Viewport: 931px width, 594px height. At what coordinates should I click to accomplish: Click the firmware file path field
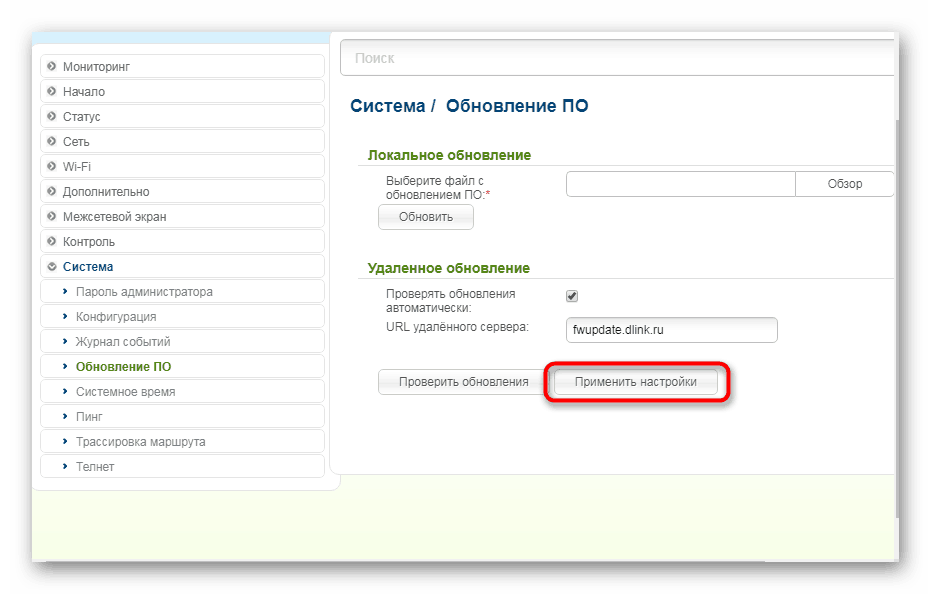(x=680, y=184)
